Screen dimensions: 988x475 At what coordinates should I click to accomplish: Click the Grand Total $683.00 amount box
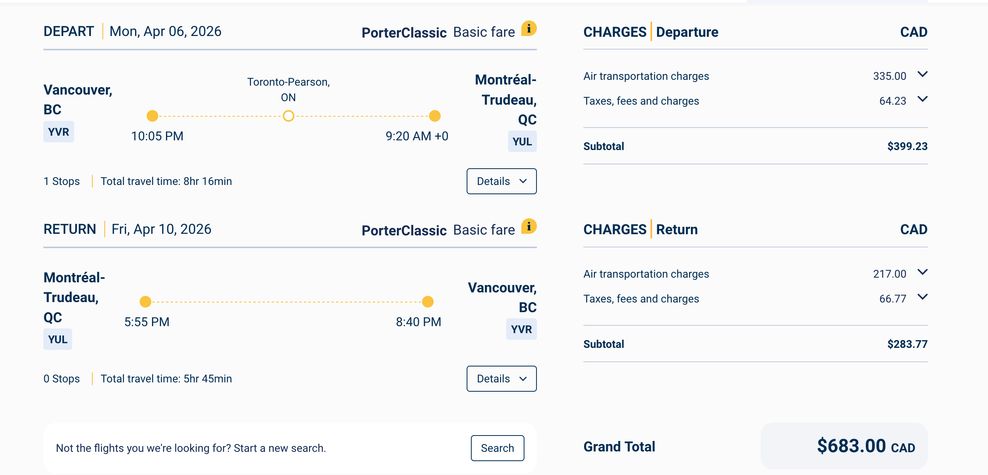click(843, 446)
